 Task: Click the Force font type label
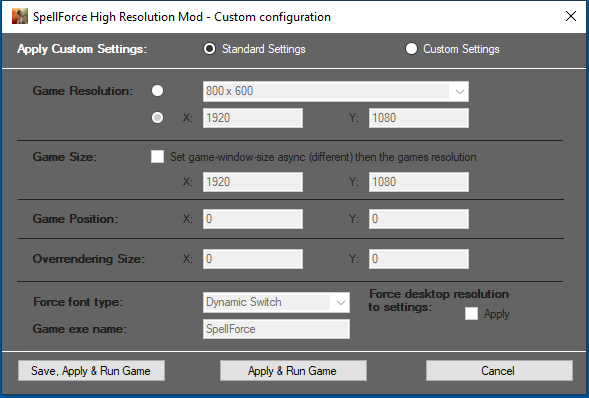[x=78, y=302]
